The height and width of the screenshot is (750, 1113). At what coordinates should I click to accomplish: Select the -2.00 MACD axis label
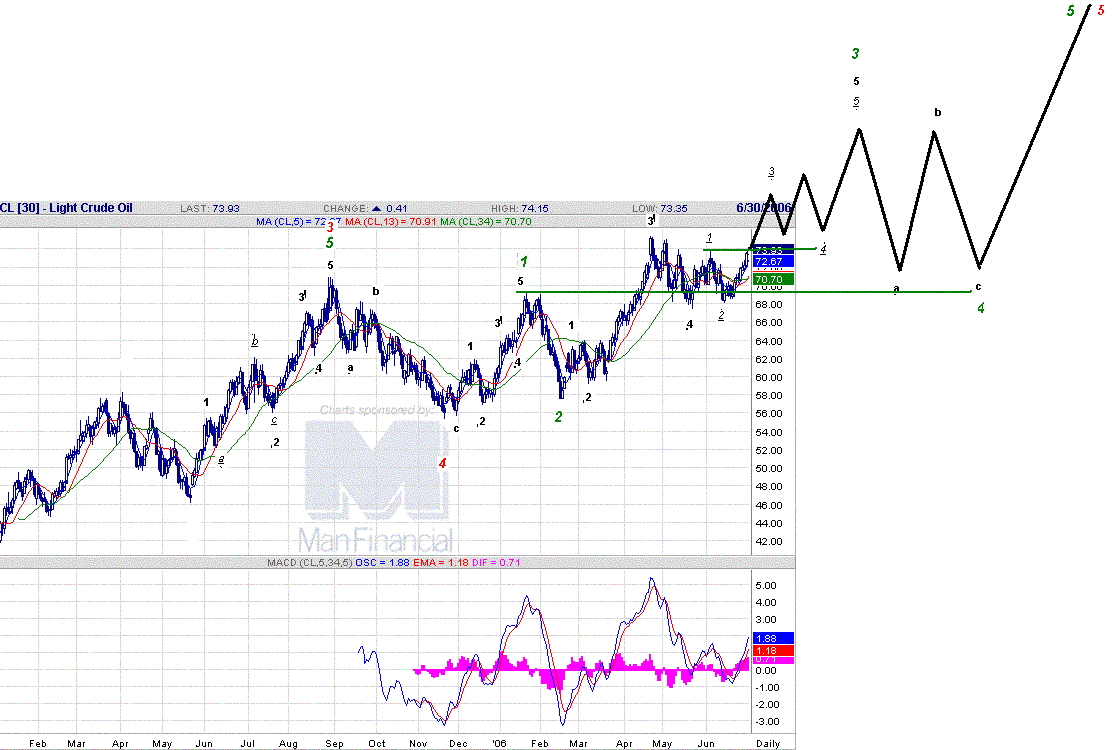point(766,705)
